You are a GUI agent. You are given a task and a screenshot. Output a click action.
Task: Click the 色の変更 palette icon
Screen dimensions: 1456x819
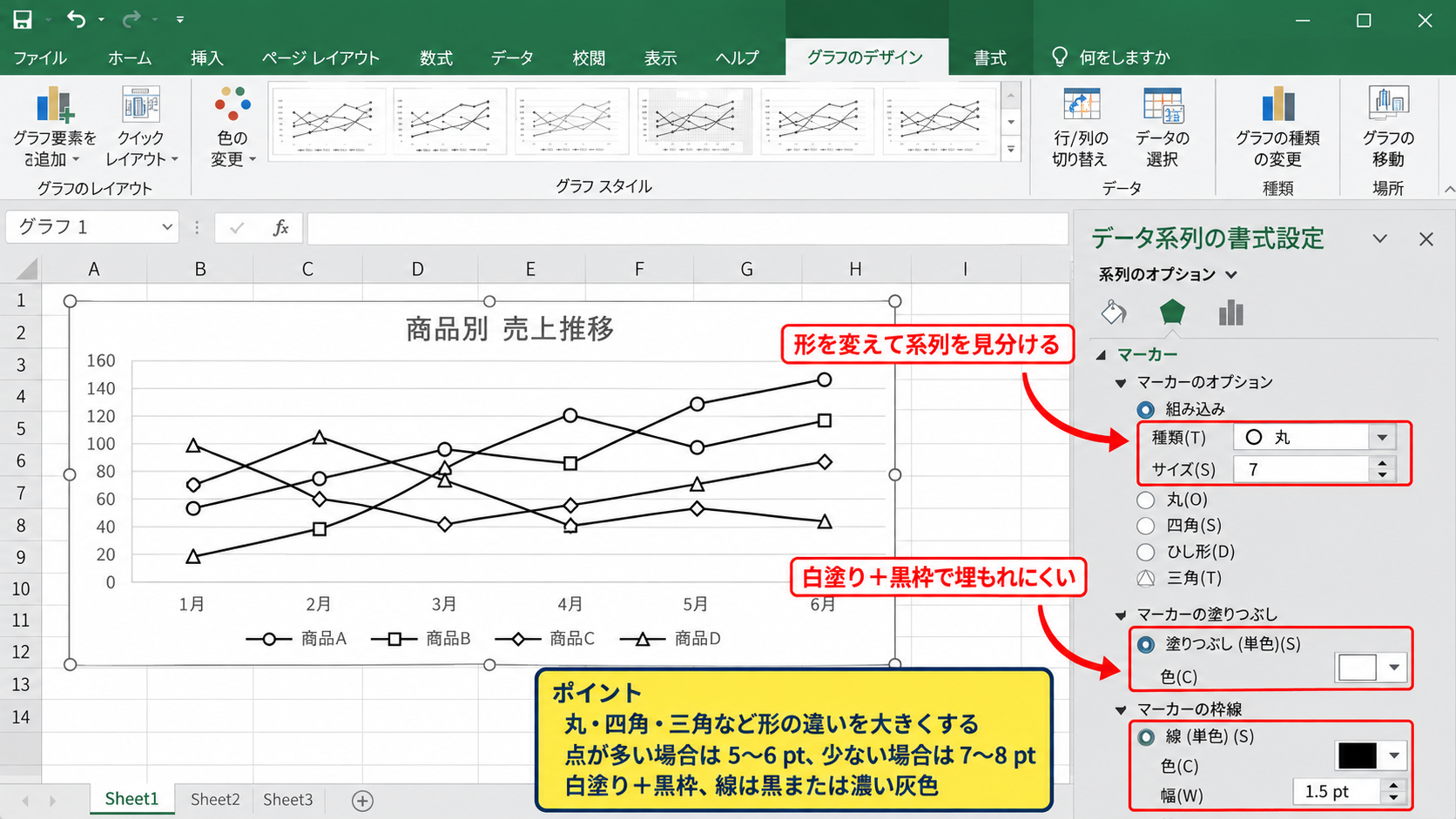point(233,104)
